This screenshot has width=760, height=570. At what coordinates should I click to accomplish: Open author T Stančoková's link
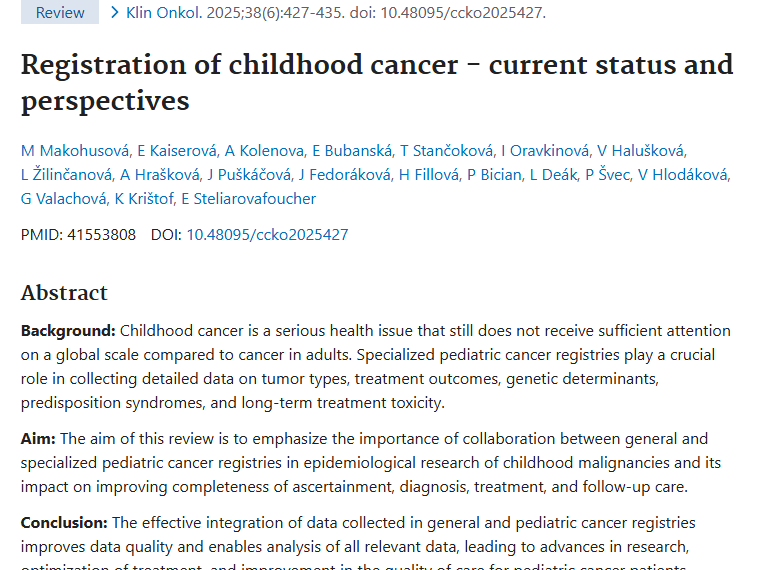(447, 151)
